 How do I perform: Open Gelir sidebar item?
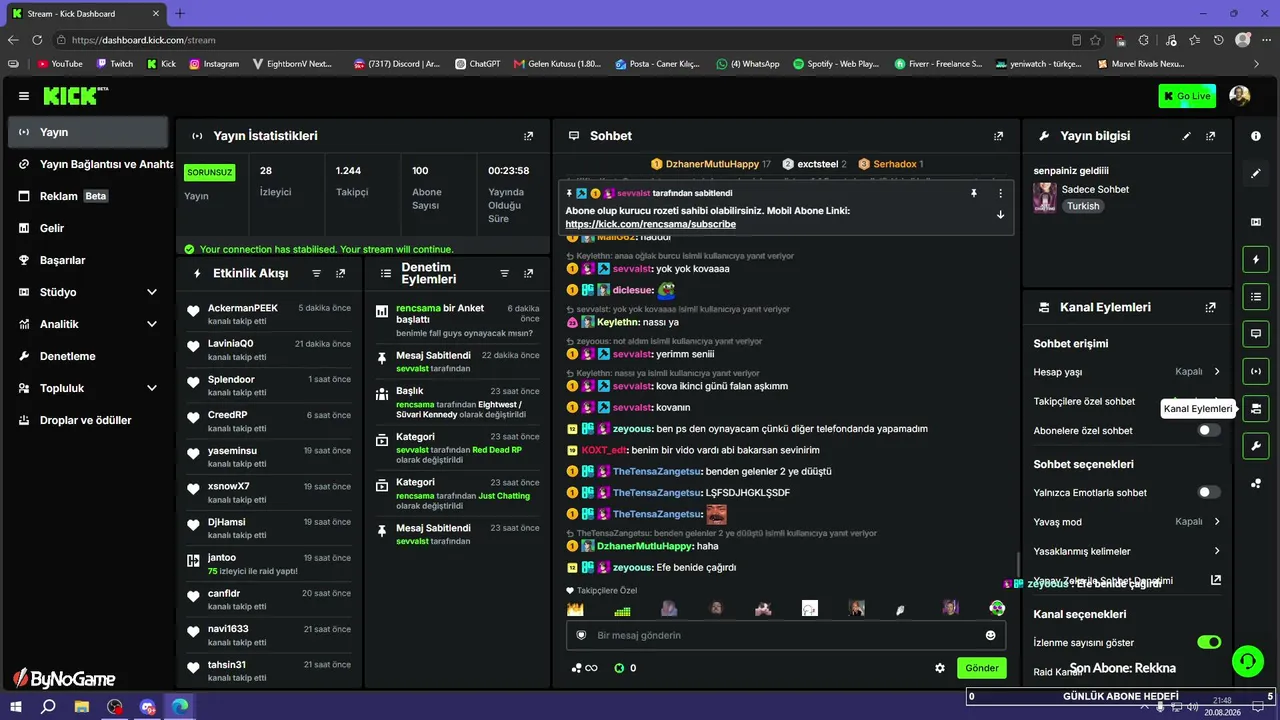coord(88,228)
